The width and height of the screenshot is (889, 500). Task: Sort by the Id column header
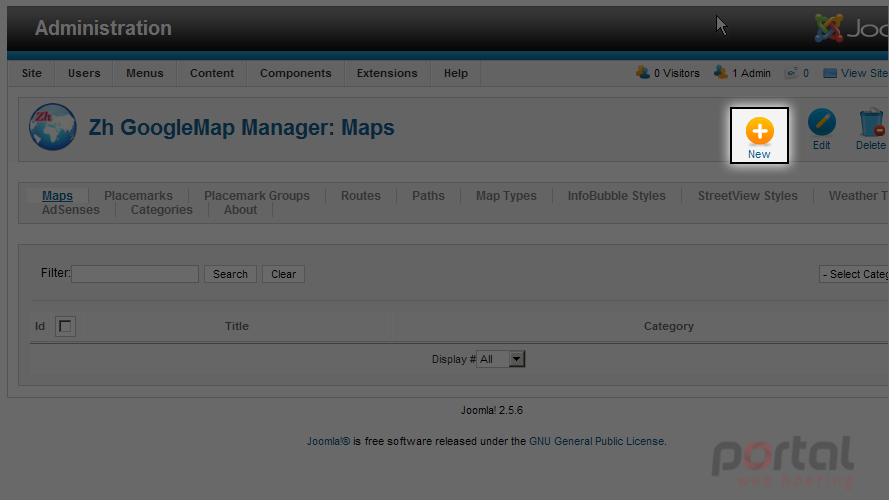40,326
